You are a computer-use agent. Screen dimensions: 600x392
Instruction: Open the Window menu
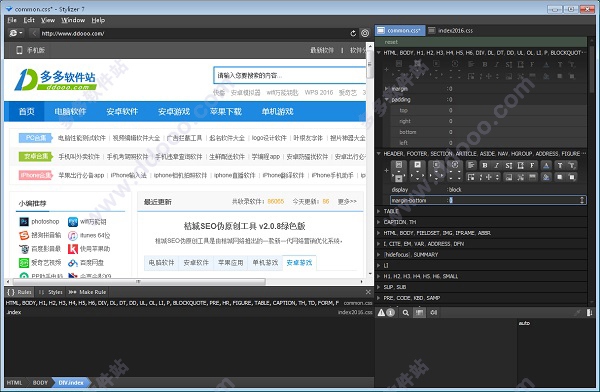[73, 20]
